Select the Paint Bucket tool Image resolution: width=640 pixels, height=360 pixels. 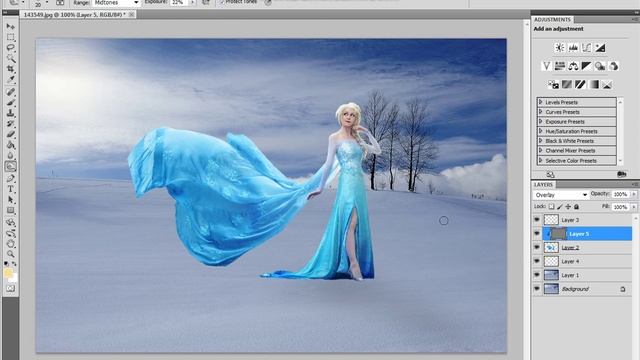pos(11,145)
